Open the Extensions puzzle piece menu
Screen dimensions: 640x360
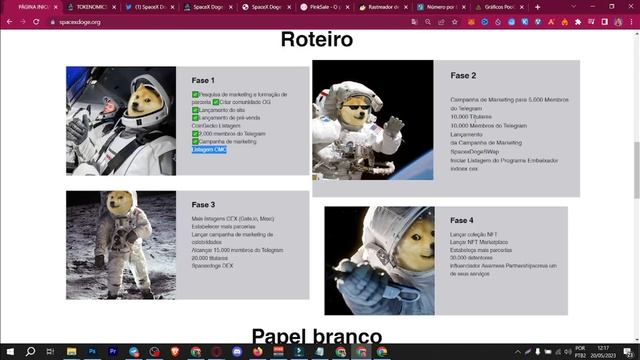point(578,22)
